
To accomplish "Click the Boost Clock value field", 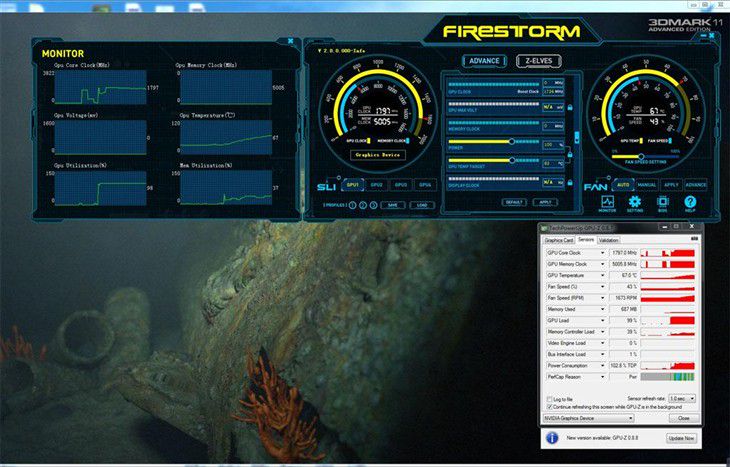I will pos(553,92).
